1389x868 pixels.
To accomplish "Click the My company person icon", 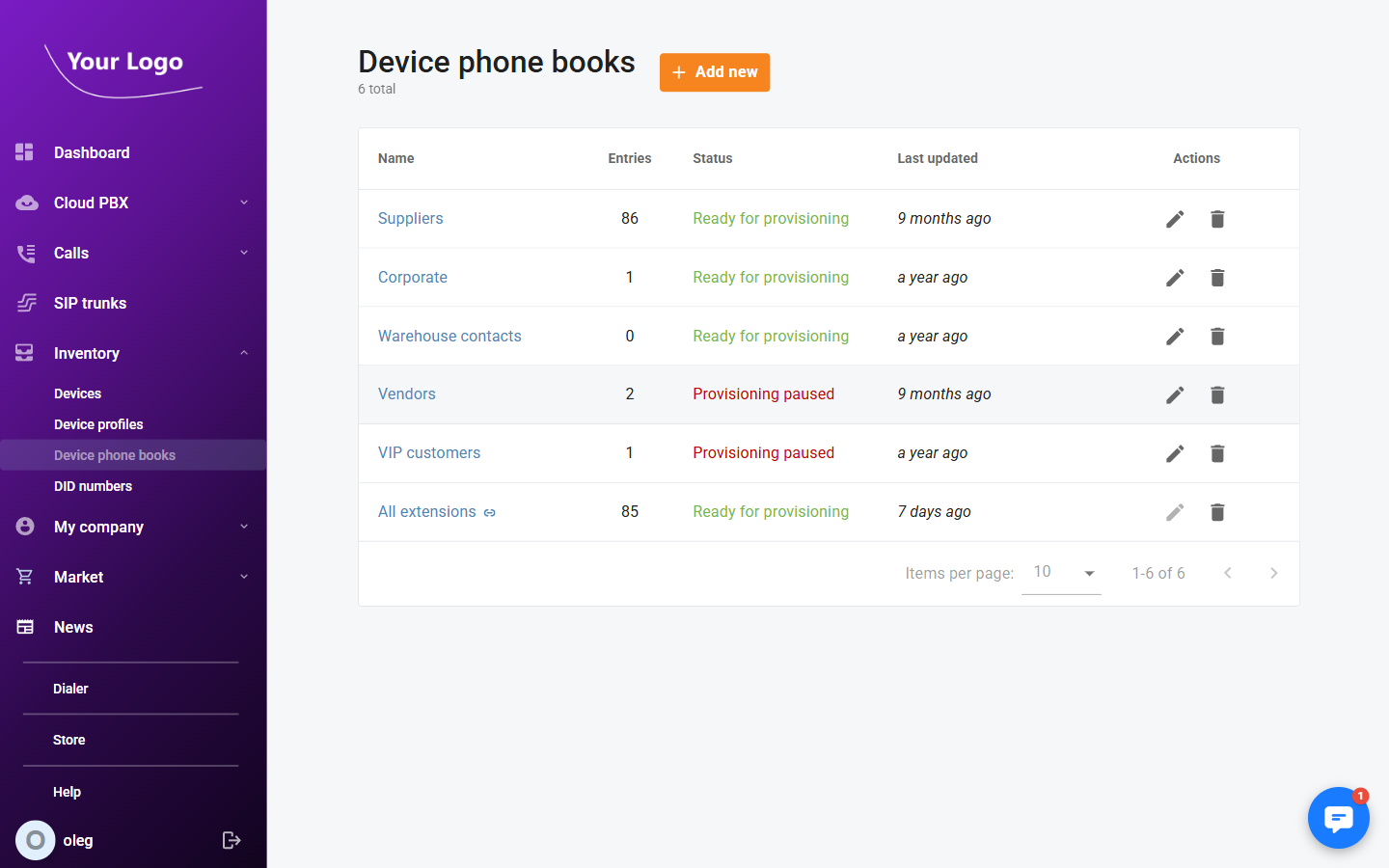I will tap(24, 527).
